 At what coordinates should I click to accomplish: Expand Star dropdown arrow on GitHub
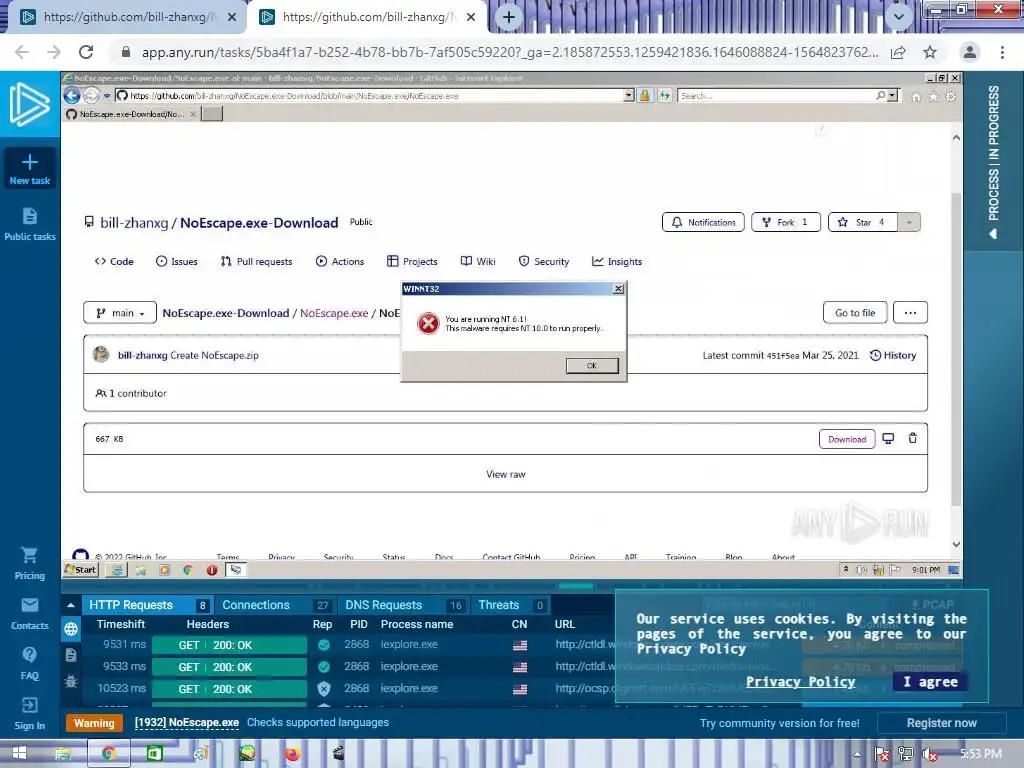tap(908, 222)
